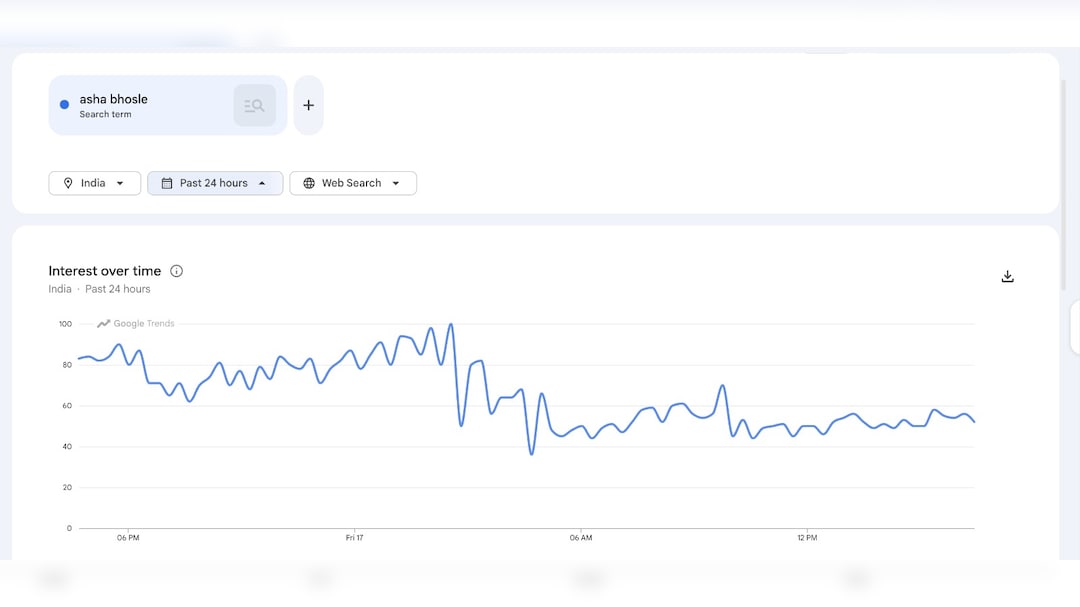
Task: Click the blue dot beside asha bhosle
Action: coord(65,105)
